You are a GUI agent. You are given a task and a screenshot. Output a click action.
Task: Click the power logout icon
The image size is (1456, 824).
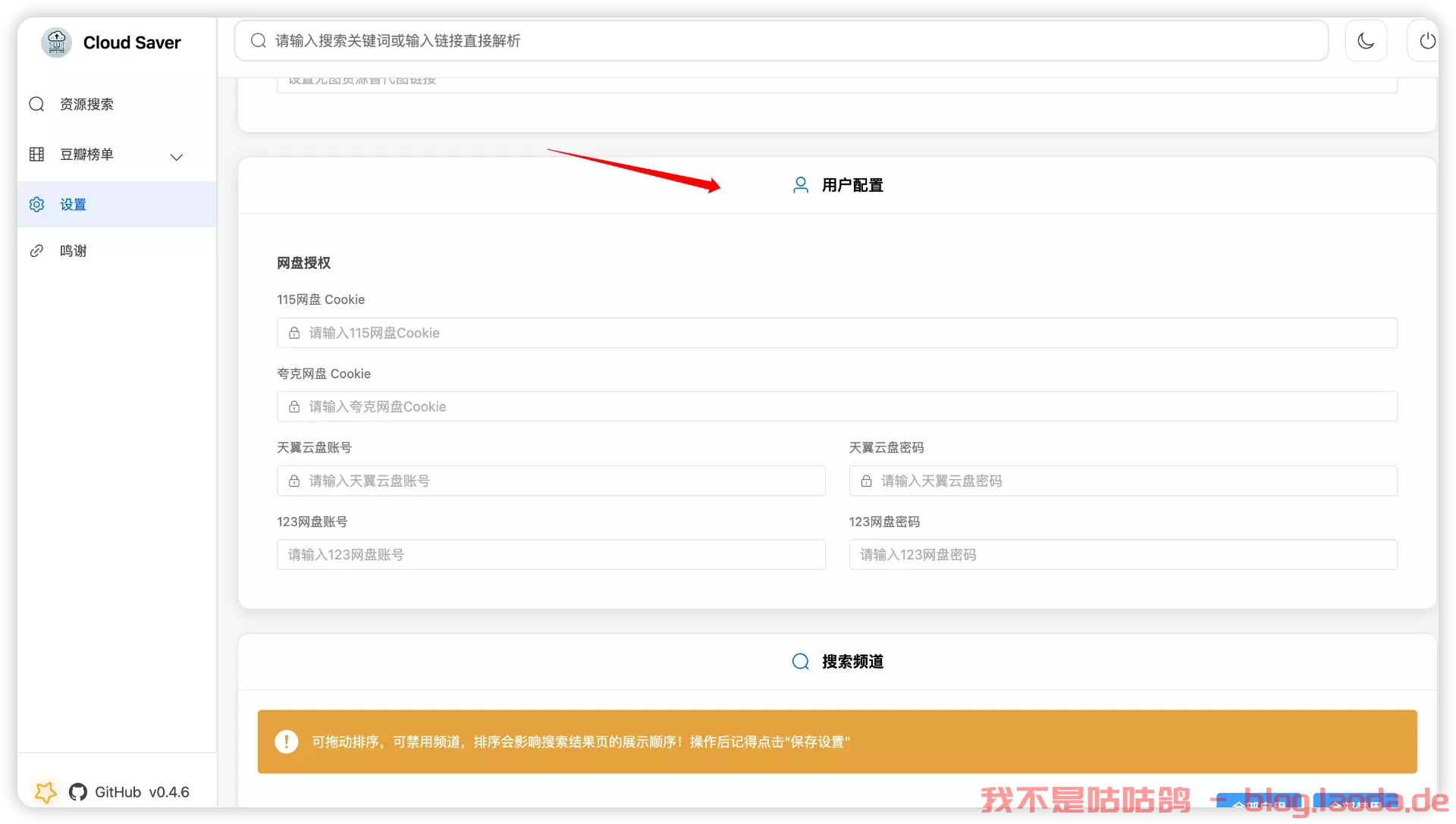pos(1427,40)
